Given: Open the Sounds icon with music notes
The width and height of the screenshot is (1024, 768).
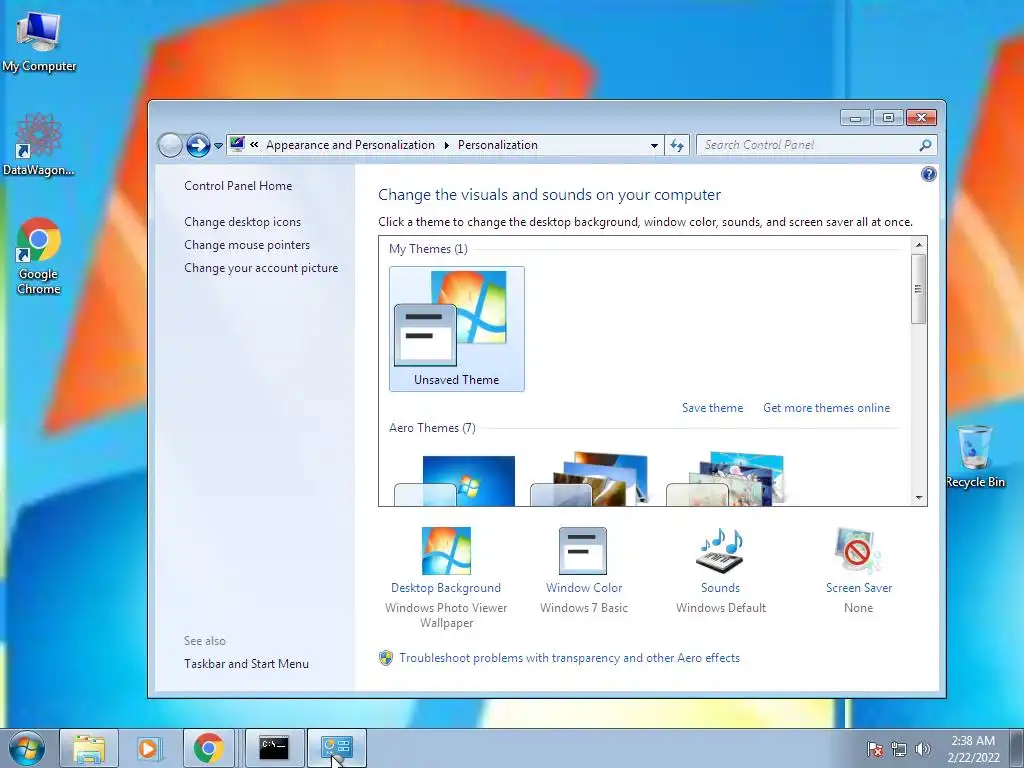Looking at the screenshot, I should 720,551.
